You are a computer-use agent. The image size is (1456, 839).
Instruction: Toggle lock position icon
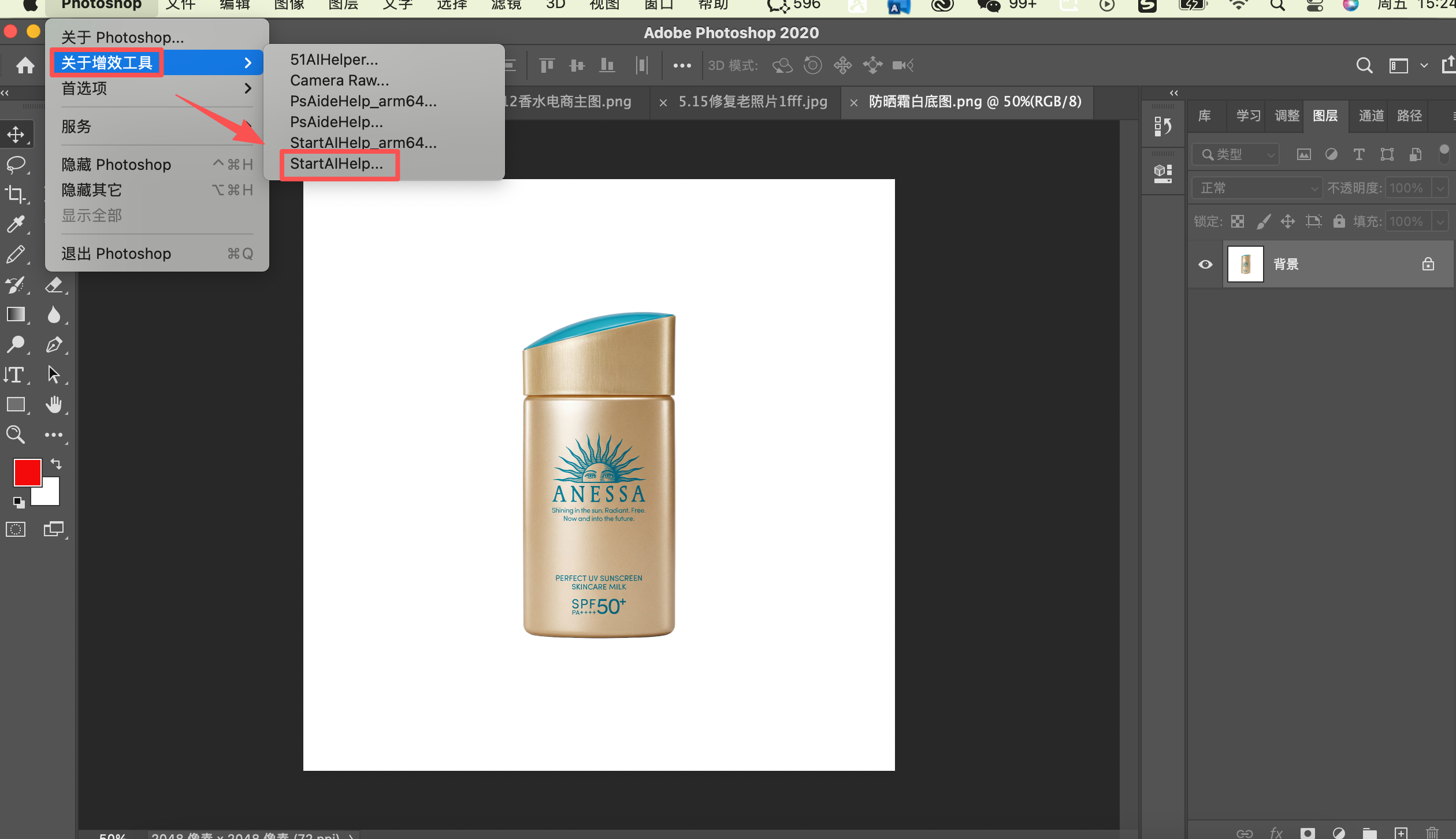[x=1288, y=221]
